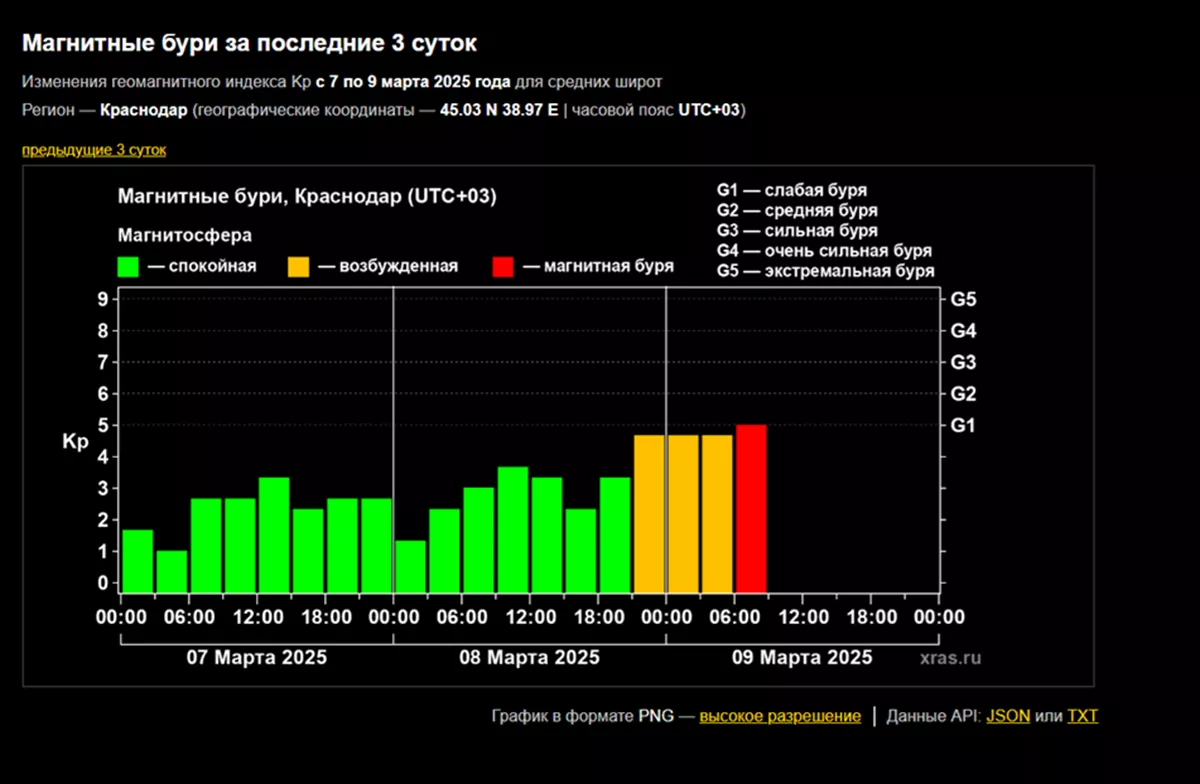Click the tallest green bar on 7 March
The image size is (1200, 784).
coord(274,534)
